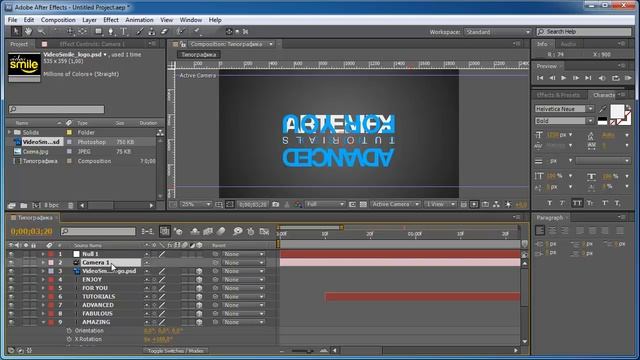Open the Layer menu
The width and height of the screenshot is (640, 360).
[89, 20]
